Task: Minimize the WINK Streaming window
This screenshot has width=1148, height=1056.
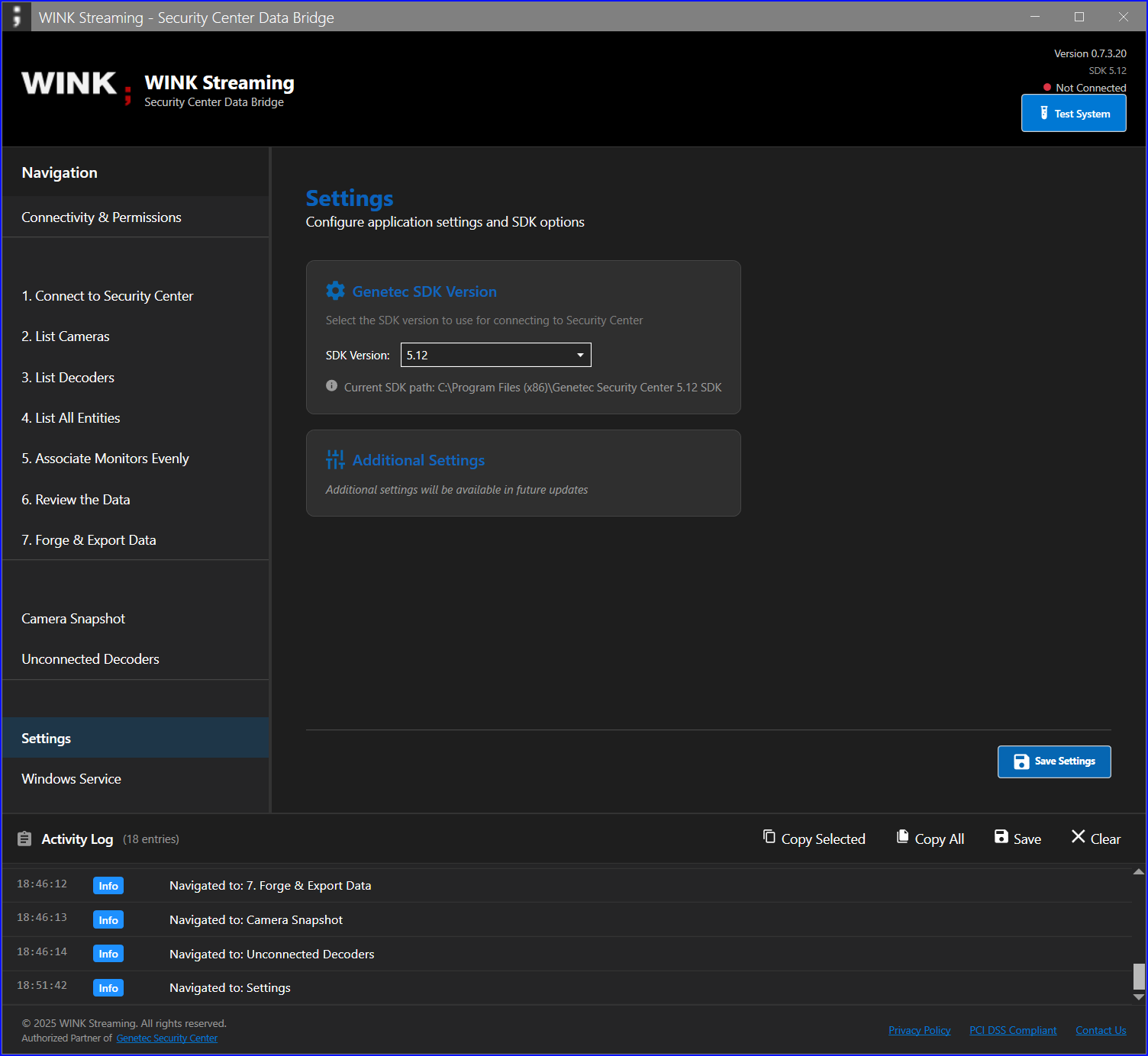Action: pos(1035,17)
